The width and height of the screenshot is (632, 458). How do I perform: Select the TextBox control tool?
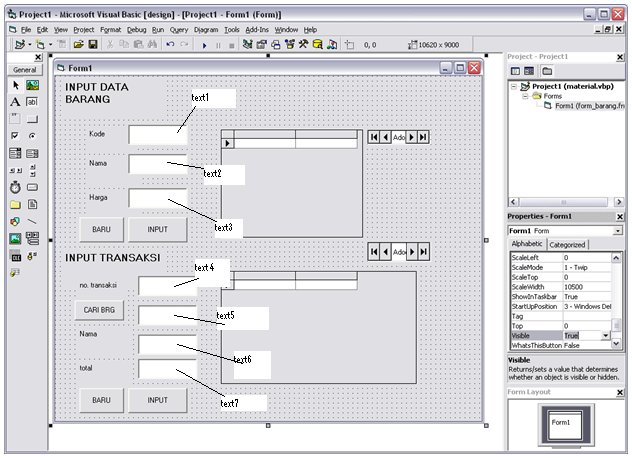click(x=32, y=102)
